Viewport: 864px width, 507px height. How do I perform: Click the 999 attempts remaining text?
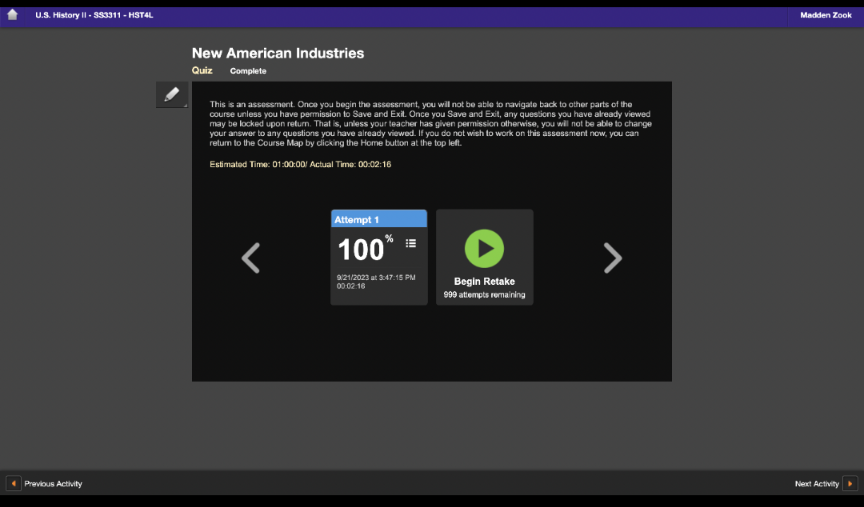484,295
